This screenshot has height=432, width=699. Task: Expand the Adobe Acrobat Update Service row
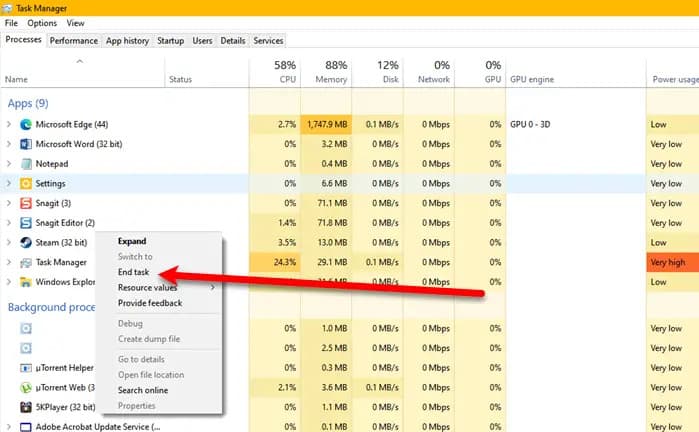click(x=9, y=427)
